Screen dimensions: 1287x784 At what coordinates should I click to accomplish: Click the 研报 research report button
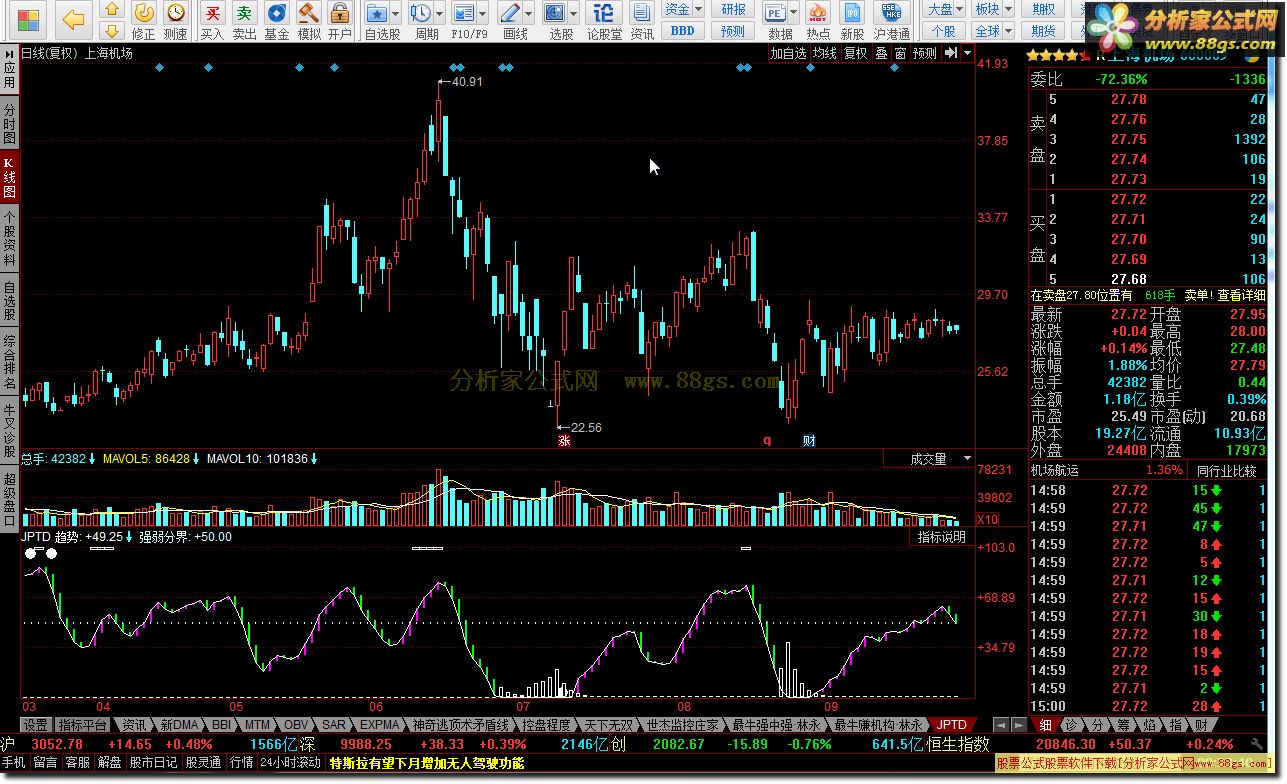click(733, 9)
